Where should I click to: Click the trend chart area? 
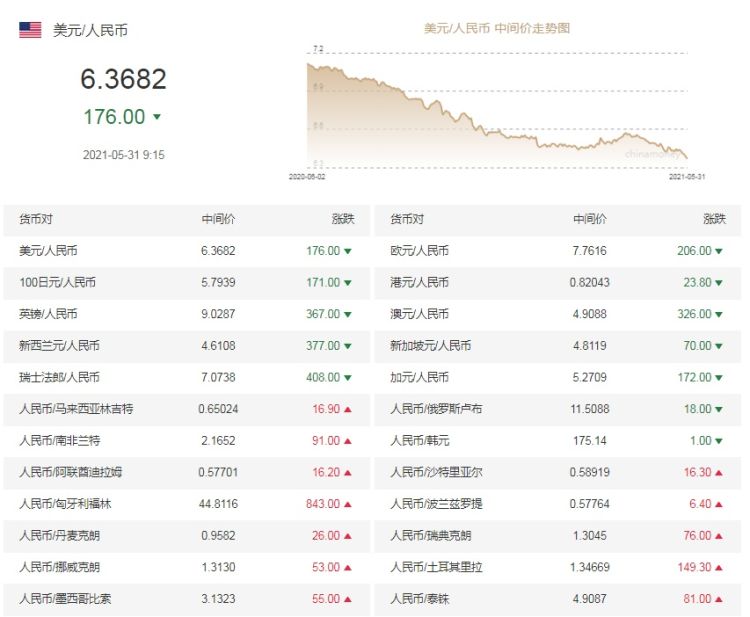click(x=497, y=110)
